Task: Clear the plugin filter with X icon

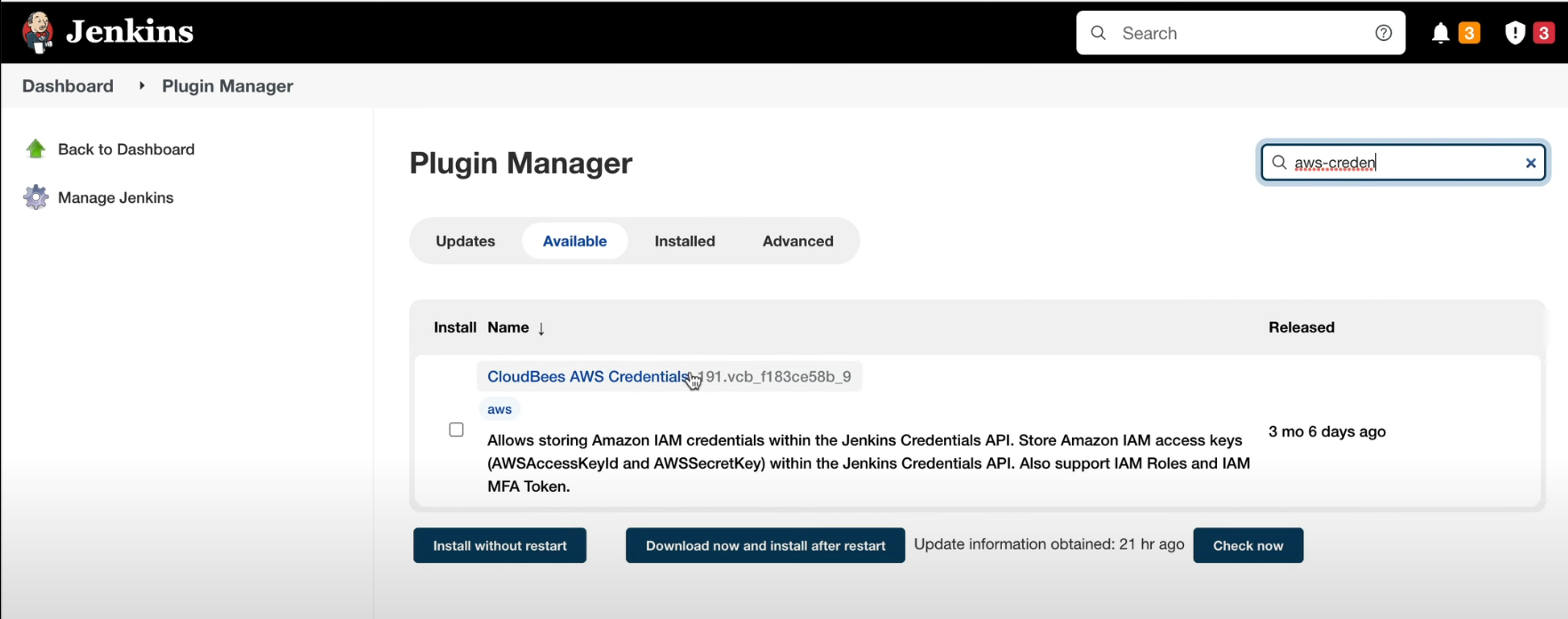Action: [x=1531, y=163]
